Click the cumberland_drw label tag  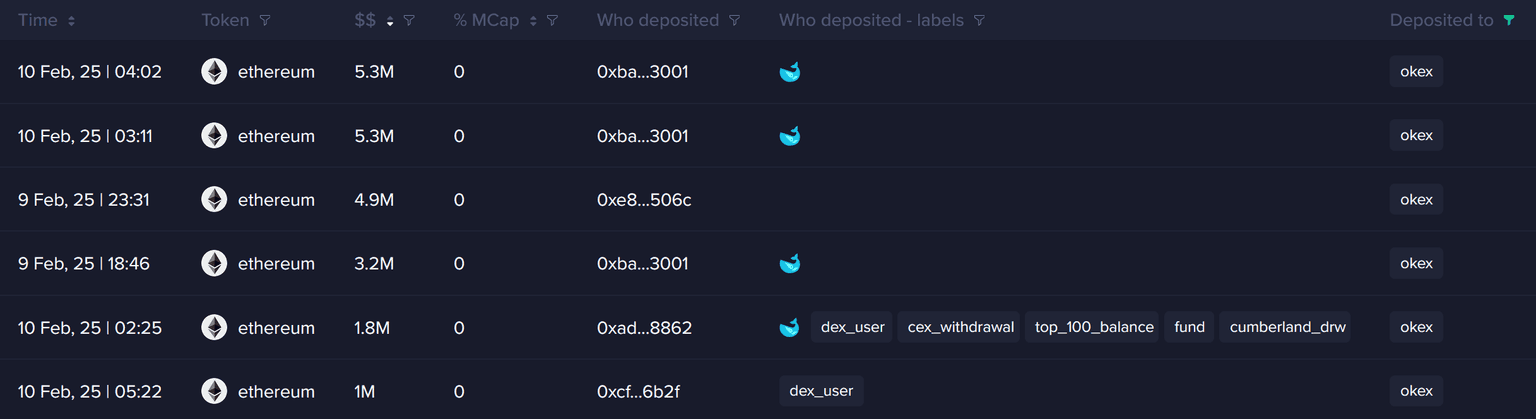point(1288,328)
